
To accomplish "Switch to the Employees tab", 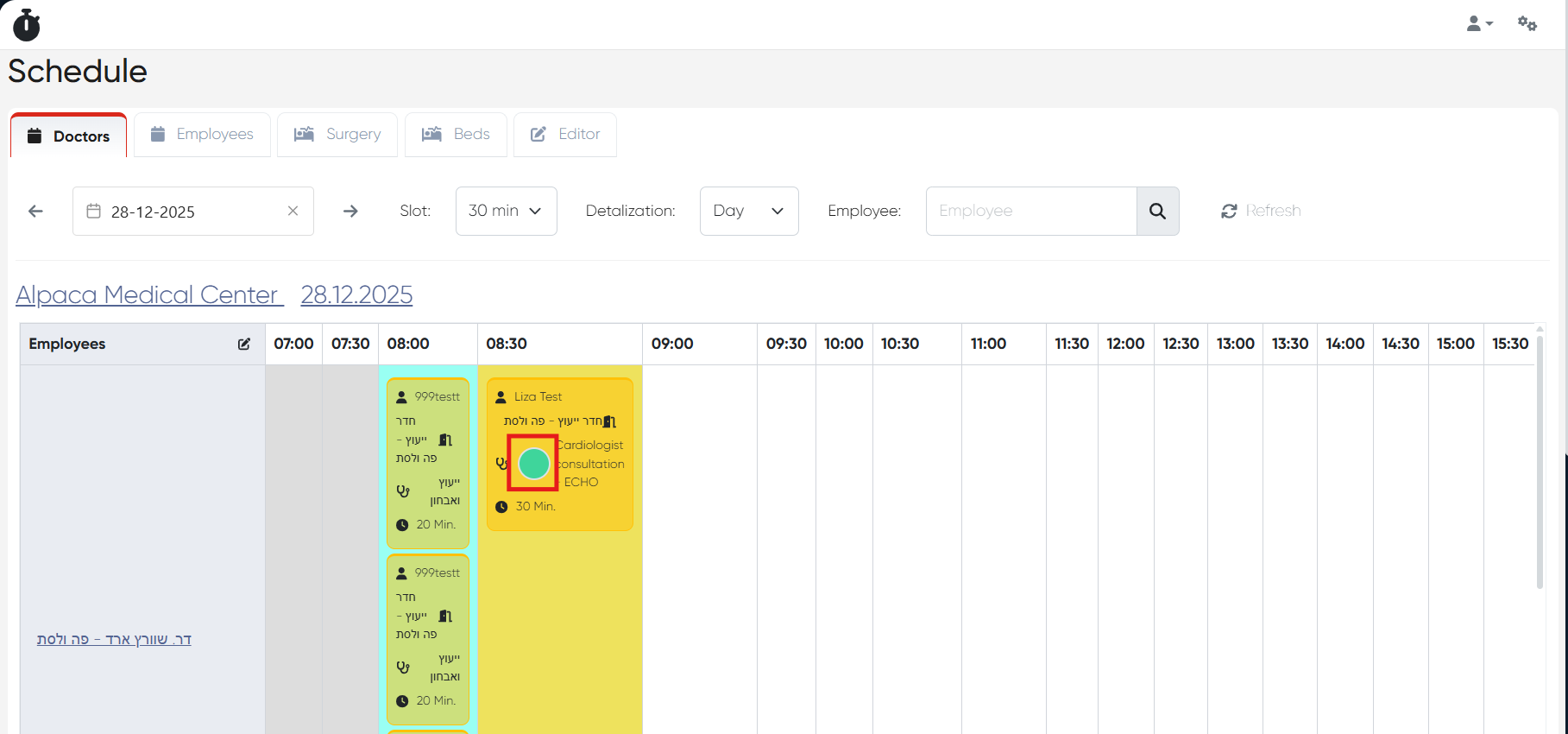I will pyautogui.click(x=202, y=135).
